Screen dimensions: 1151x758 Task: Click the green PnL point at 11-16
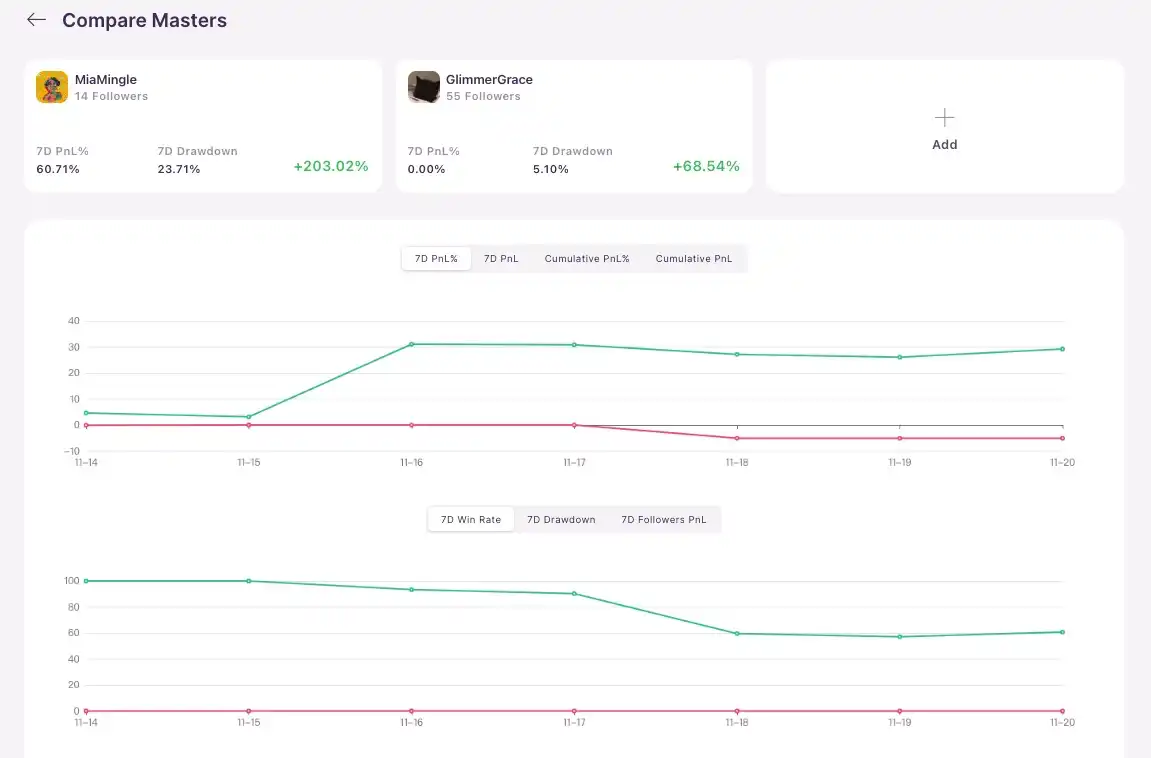click(x=411, y=344)
